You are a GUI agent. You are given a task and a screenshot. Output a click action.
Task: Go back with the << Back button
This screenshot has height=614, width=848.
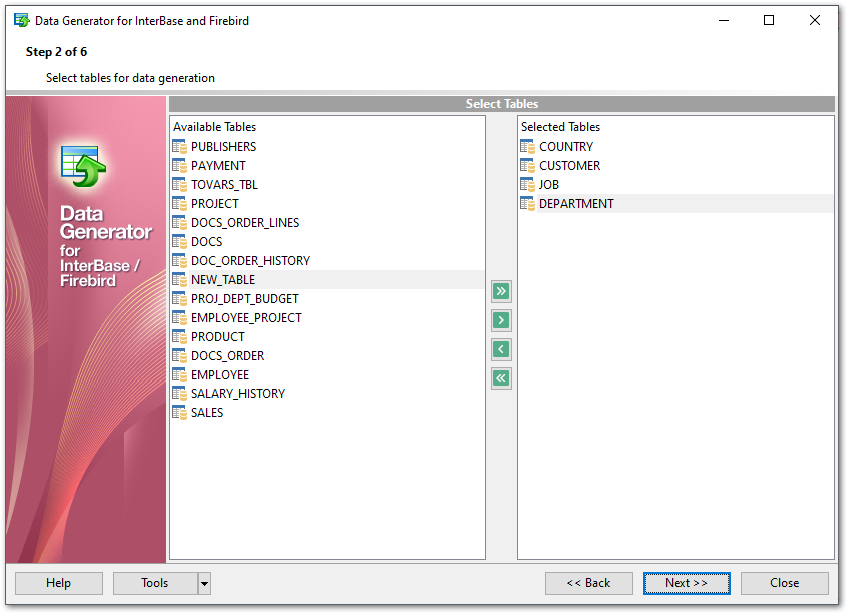pos(588,583)
